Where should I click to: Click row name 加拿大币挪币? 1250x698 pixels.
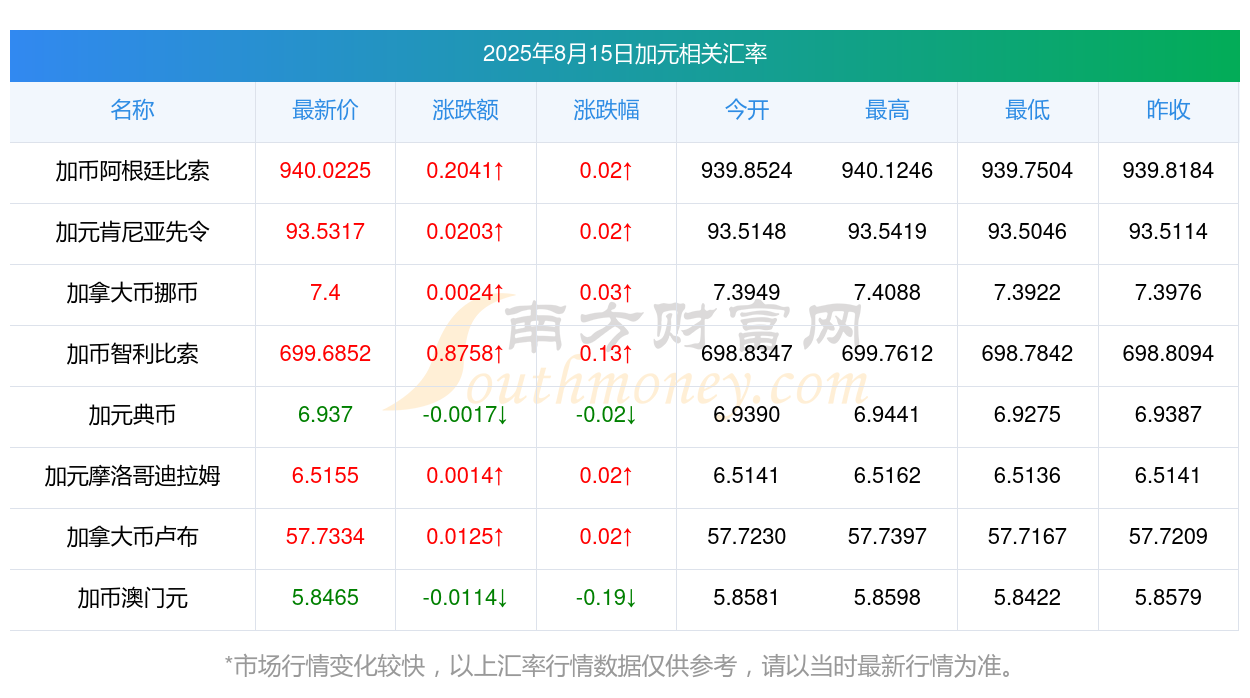pos(132,293)
